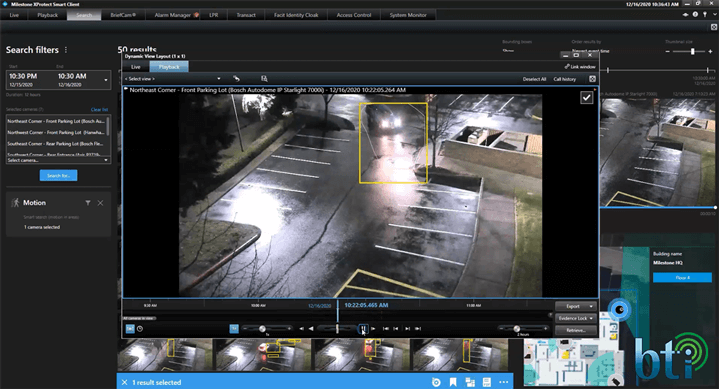
Task: Adjust the Thumbnail size slider
Action: tap(692, 51)
